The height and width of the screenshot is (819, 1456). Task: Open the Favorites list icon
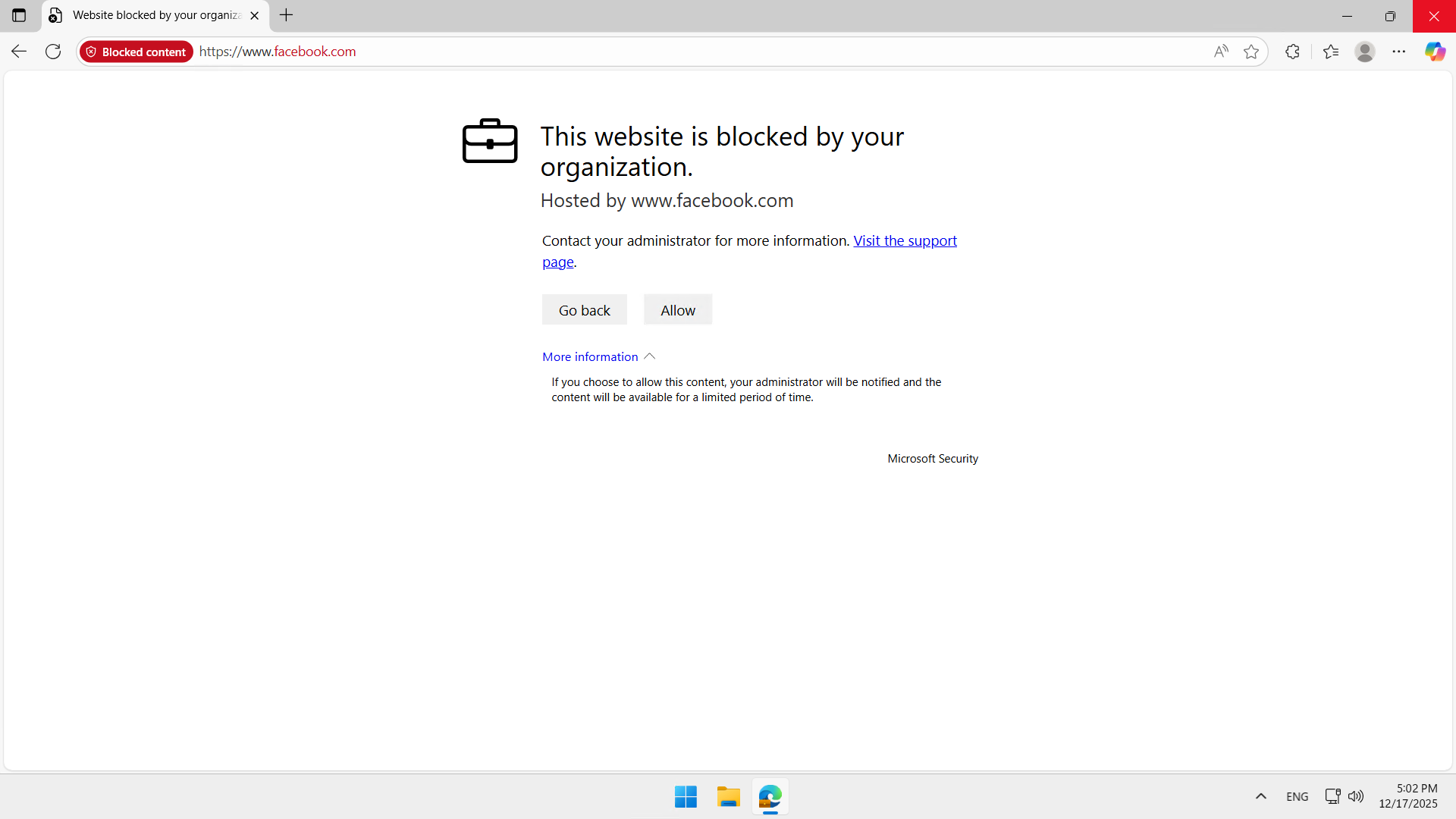(1331, 52)
